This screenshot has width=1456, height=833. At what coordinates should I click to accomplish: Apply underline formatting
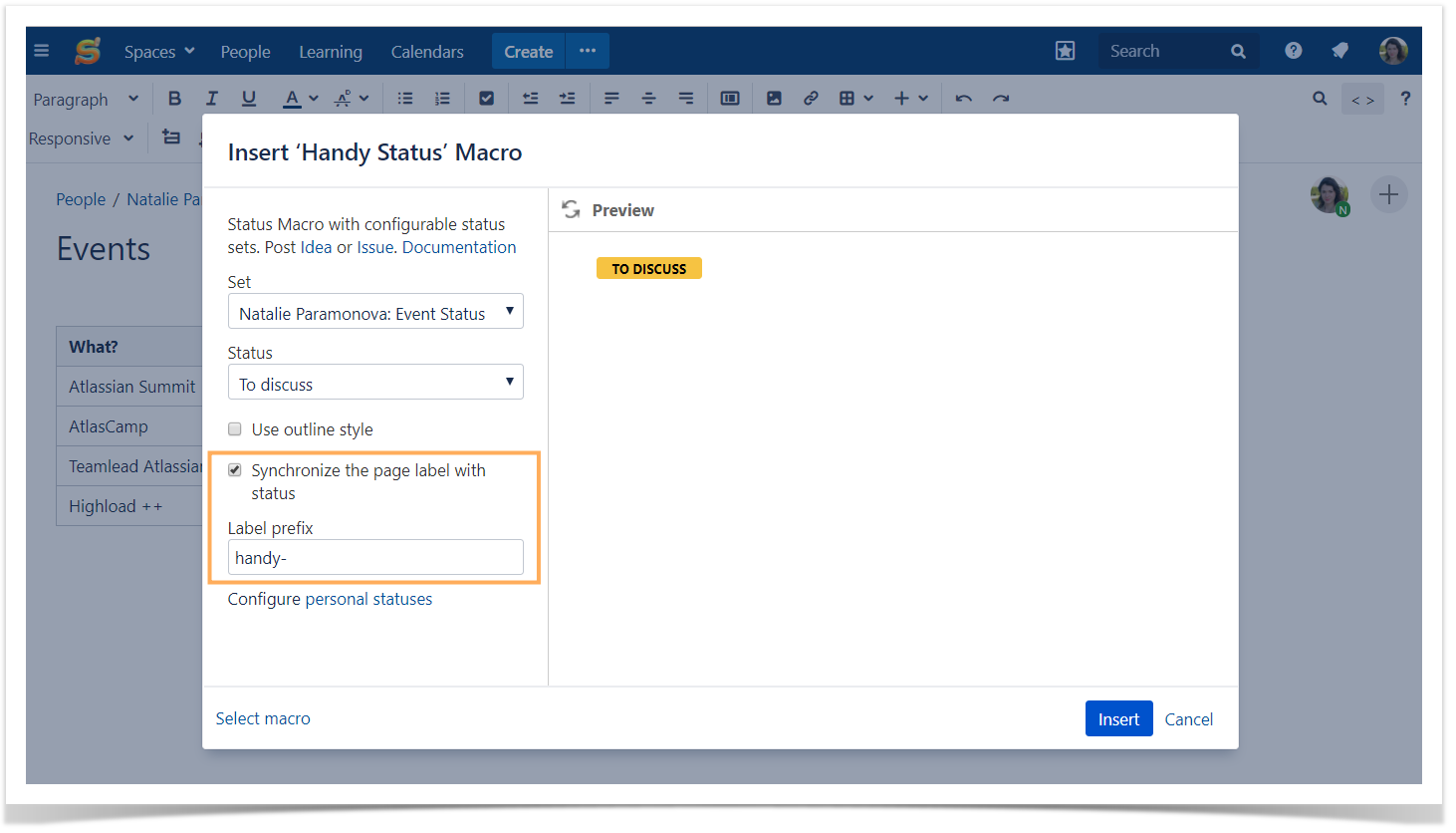click(x=249, y=98)
